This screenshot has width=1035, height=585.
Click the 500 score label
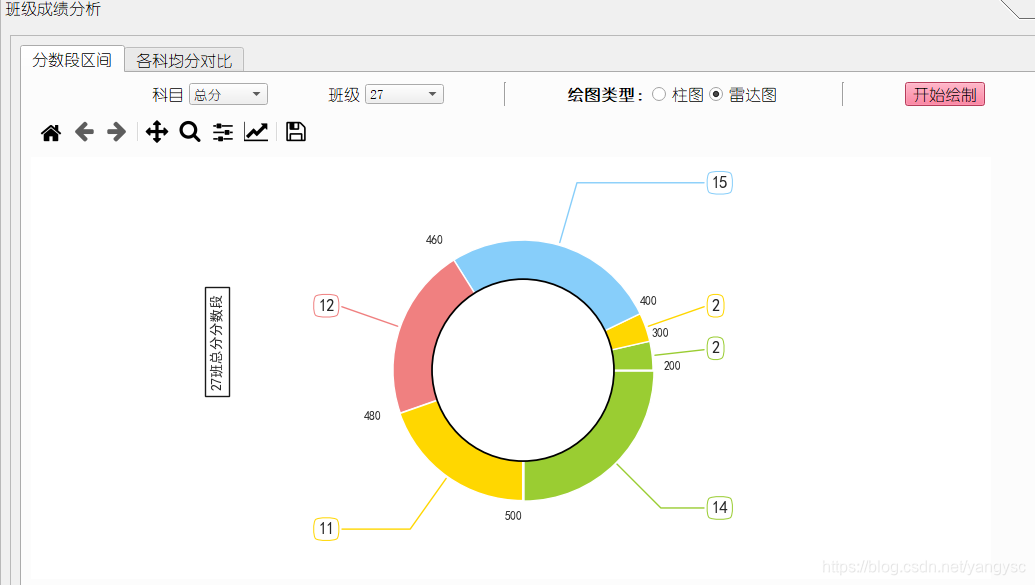513,516
